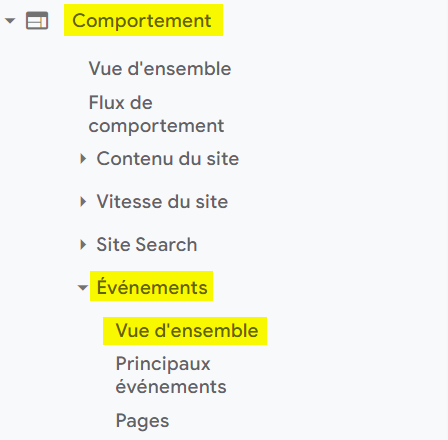Click the yellow highlight around Comportement
Image resolution: width=448 pixels, height=440 pixels.
tap(143, 20)
